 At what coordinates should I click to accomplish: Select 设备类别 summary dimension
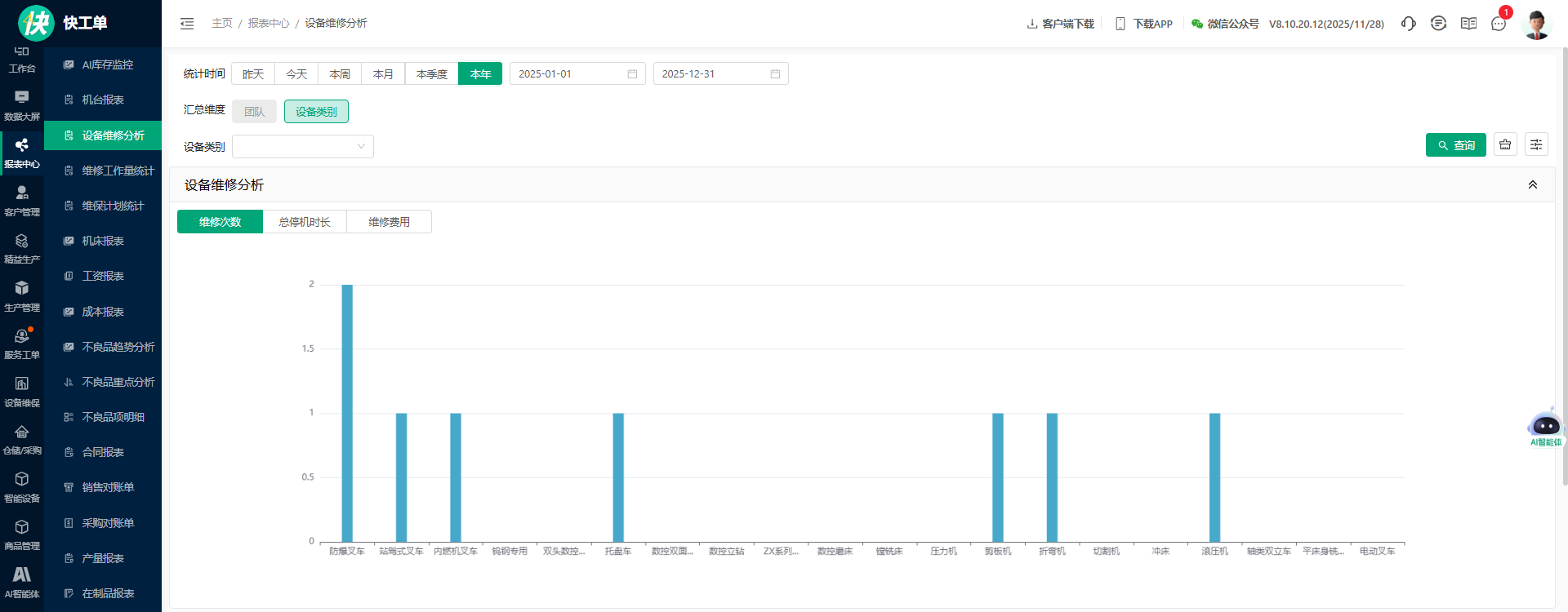316,112
